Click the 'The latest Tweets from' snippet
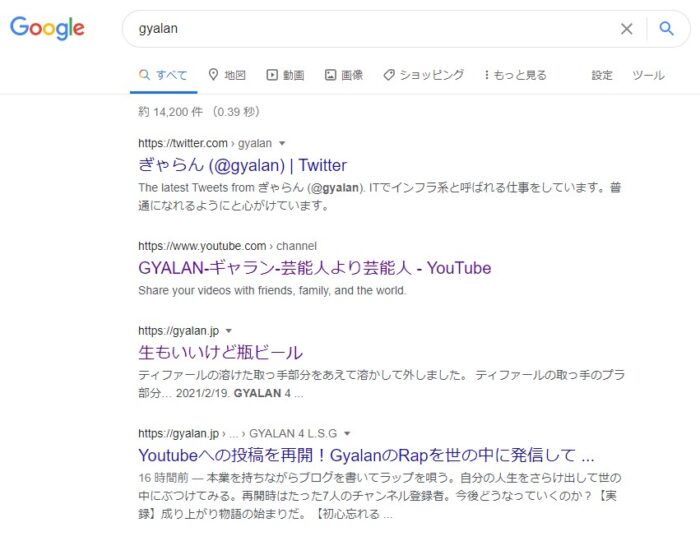This screenshot has height=541, width=700. coord(379,196)
